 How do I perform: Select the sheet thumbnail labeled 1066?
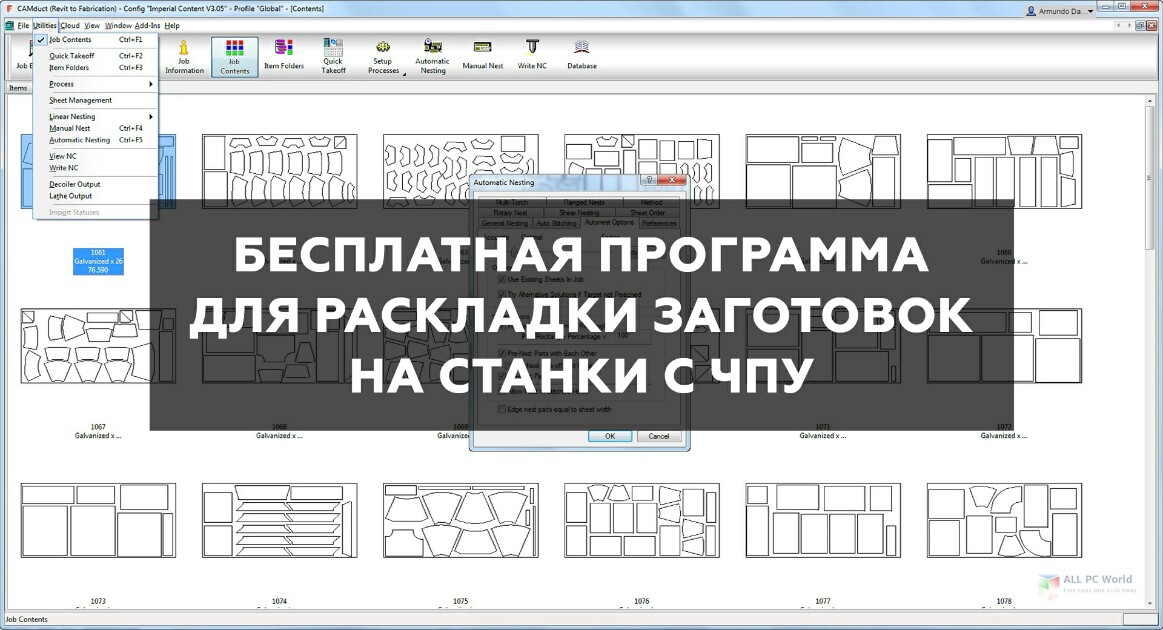pos(1004,171)
